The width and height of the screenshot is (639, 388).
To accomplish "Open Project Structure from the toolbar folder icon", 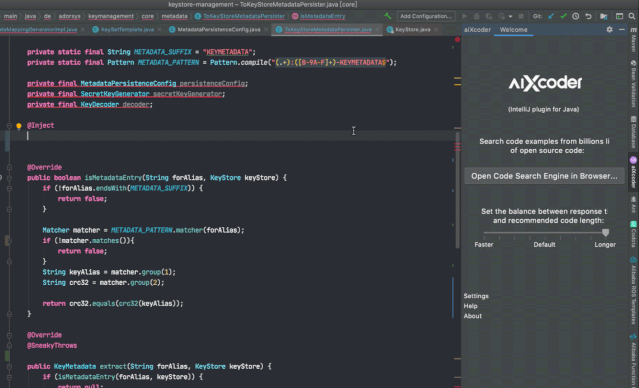I will (604, 16).
